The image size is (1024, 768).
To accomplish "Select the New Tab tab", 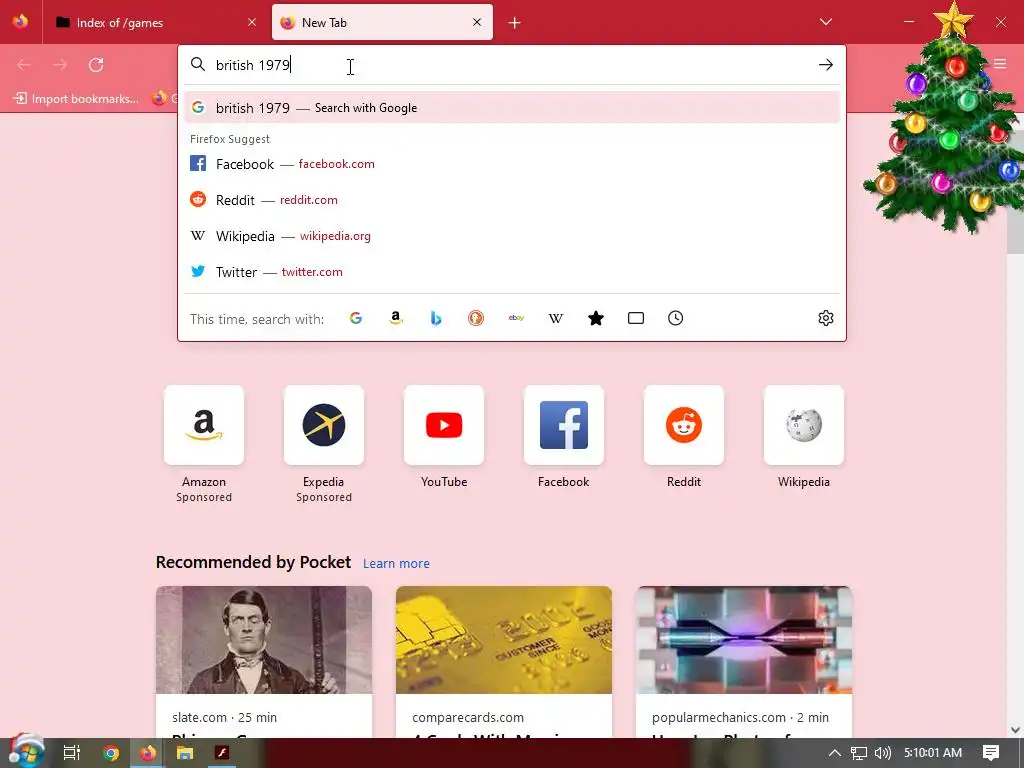I will pyautogui.click(x=382, y=22).
